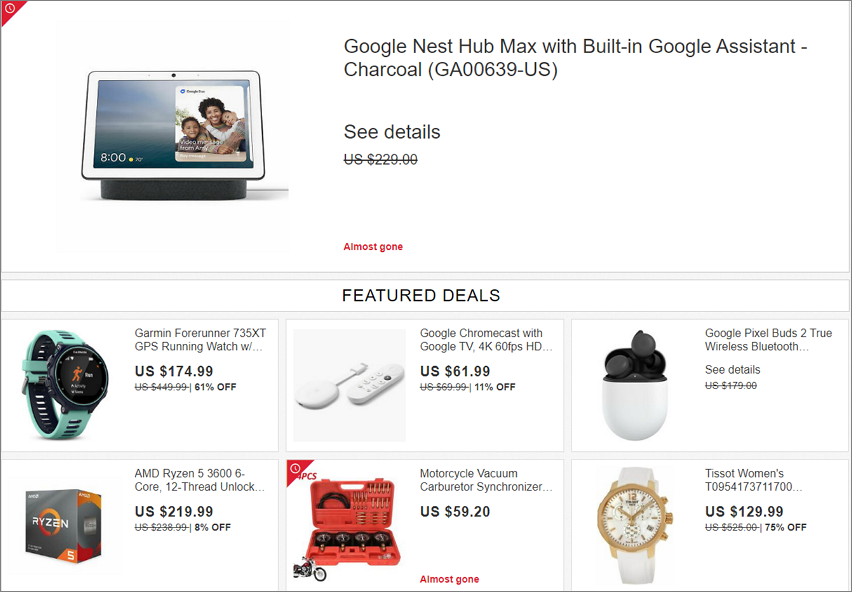The image size is (852, 592).
Task: Open Motorcycle Vacuum Carburetor Synchronizer title
Action: coord(486,480)
